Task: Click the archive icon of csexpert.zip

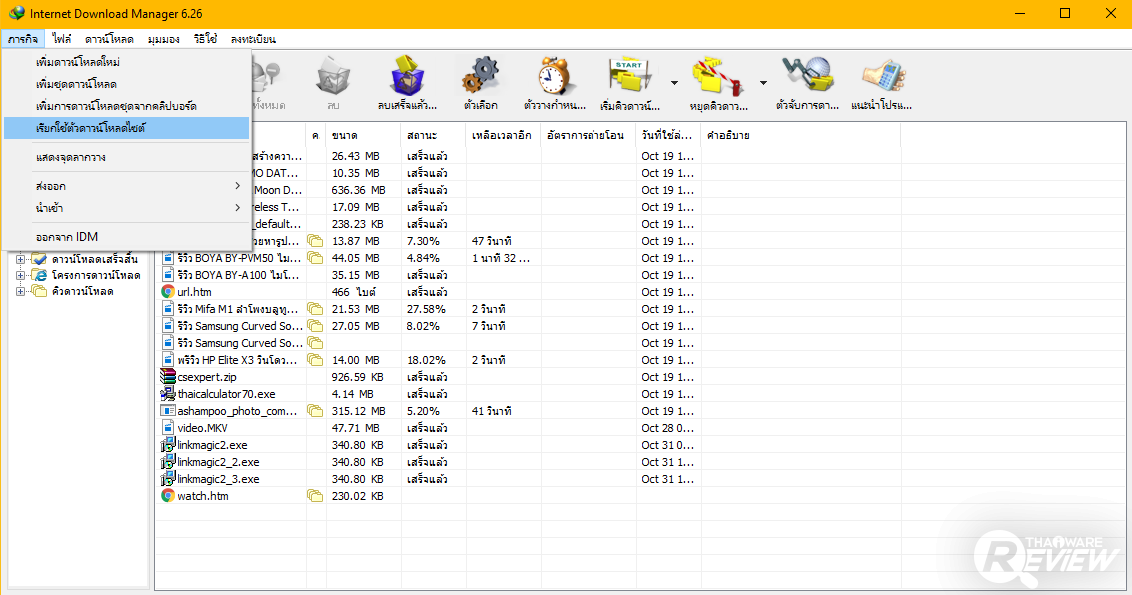Action: pyautogui.click(x=167, y=377)
